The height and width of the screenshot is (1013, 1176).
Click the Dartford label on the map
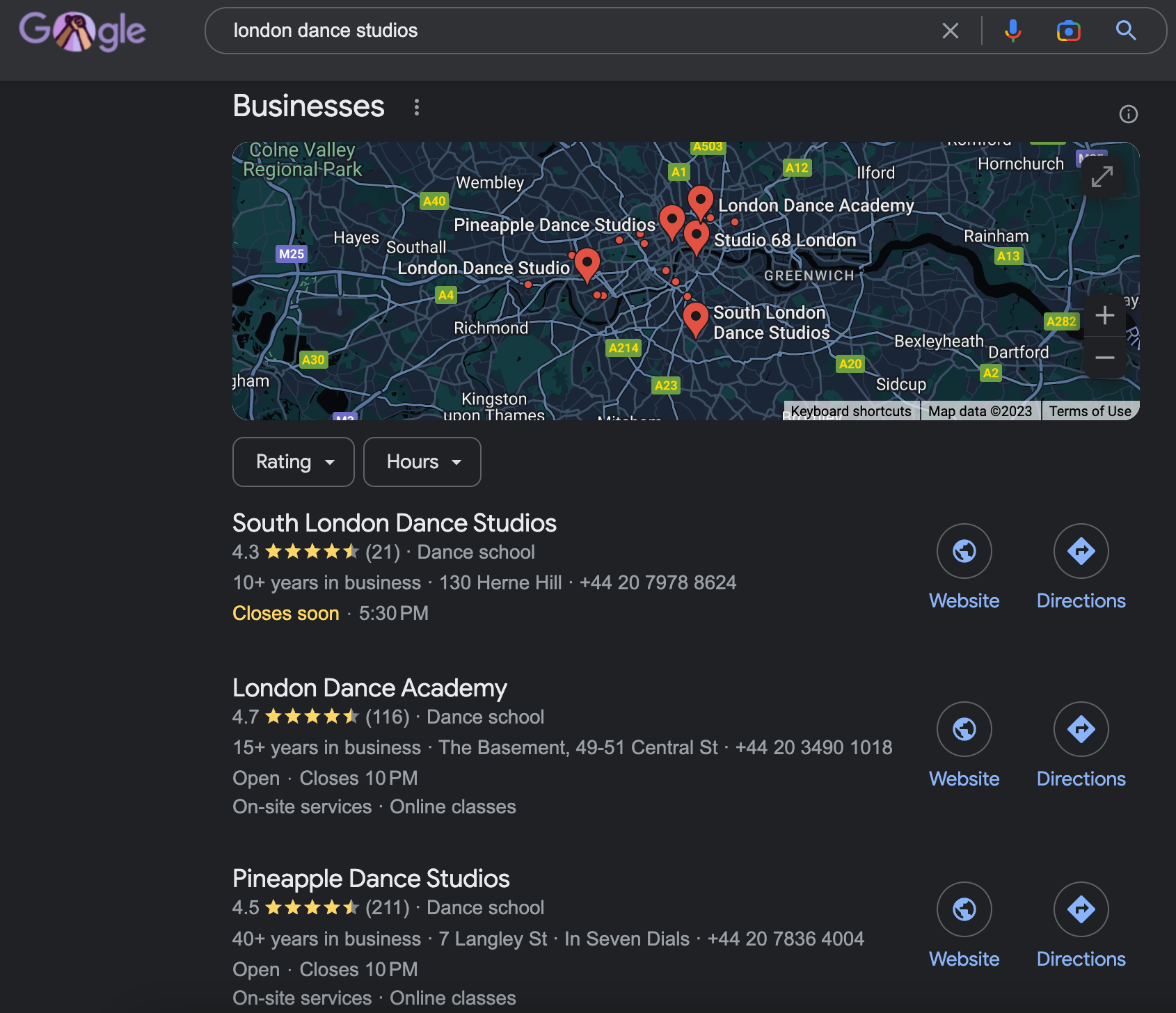[1018, 352]
